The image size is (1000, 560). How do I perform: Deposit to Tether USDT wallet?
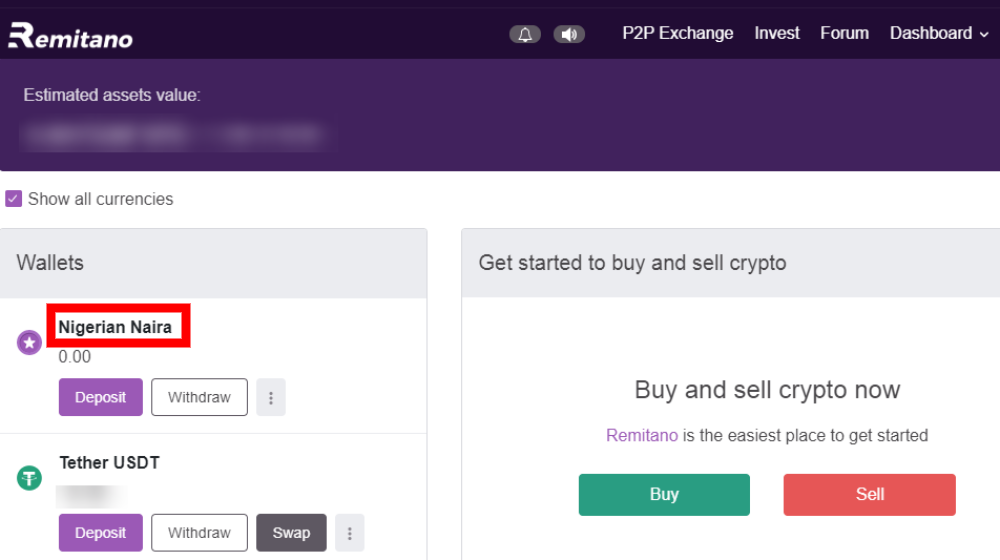[x=101, y=533]
